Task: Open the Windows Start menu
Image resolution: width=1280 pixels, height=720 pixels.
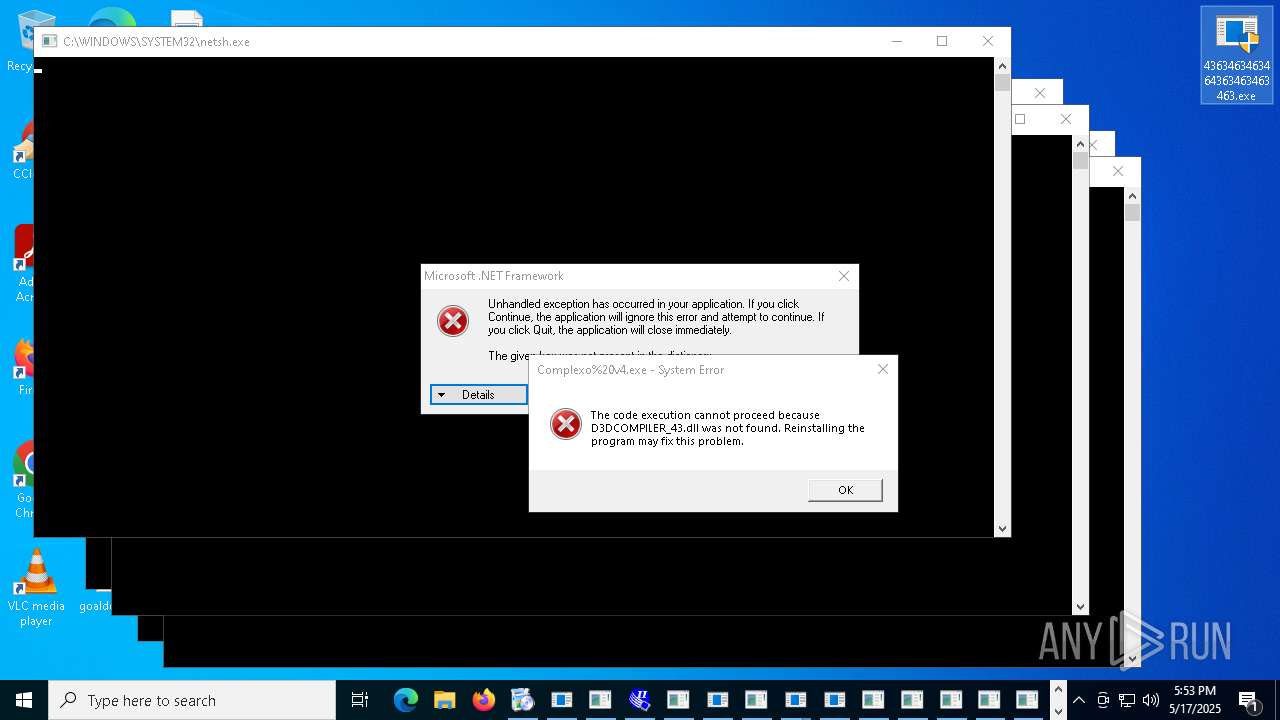Action: [24, 700]
